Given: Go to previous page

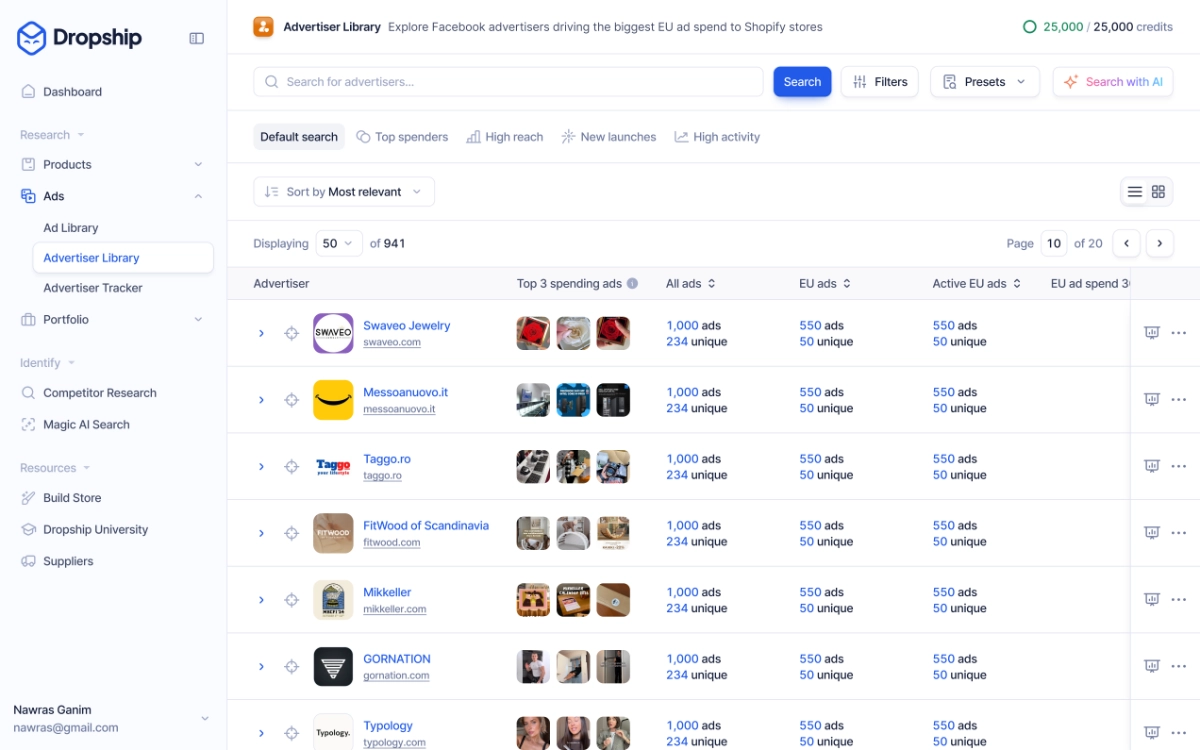Looking at the screenshot, I should click(1127, 243).
